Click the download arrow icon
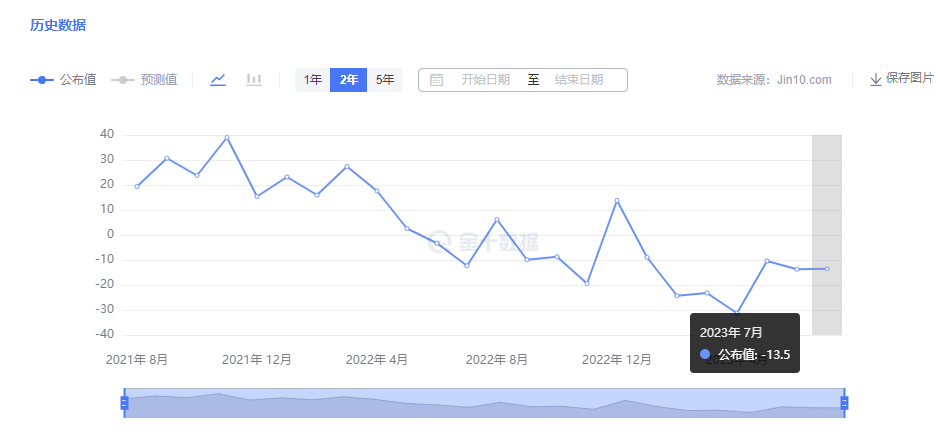 tap(875, 79)
